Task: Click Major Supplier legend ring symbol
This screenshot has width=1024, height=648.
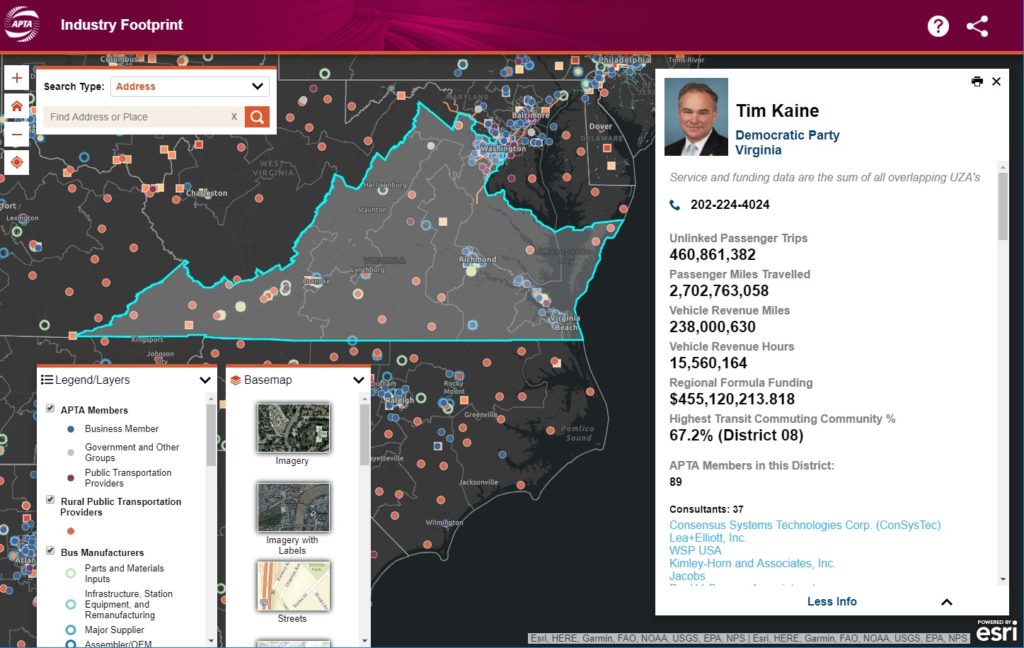Action: coord(71,630)
